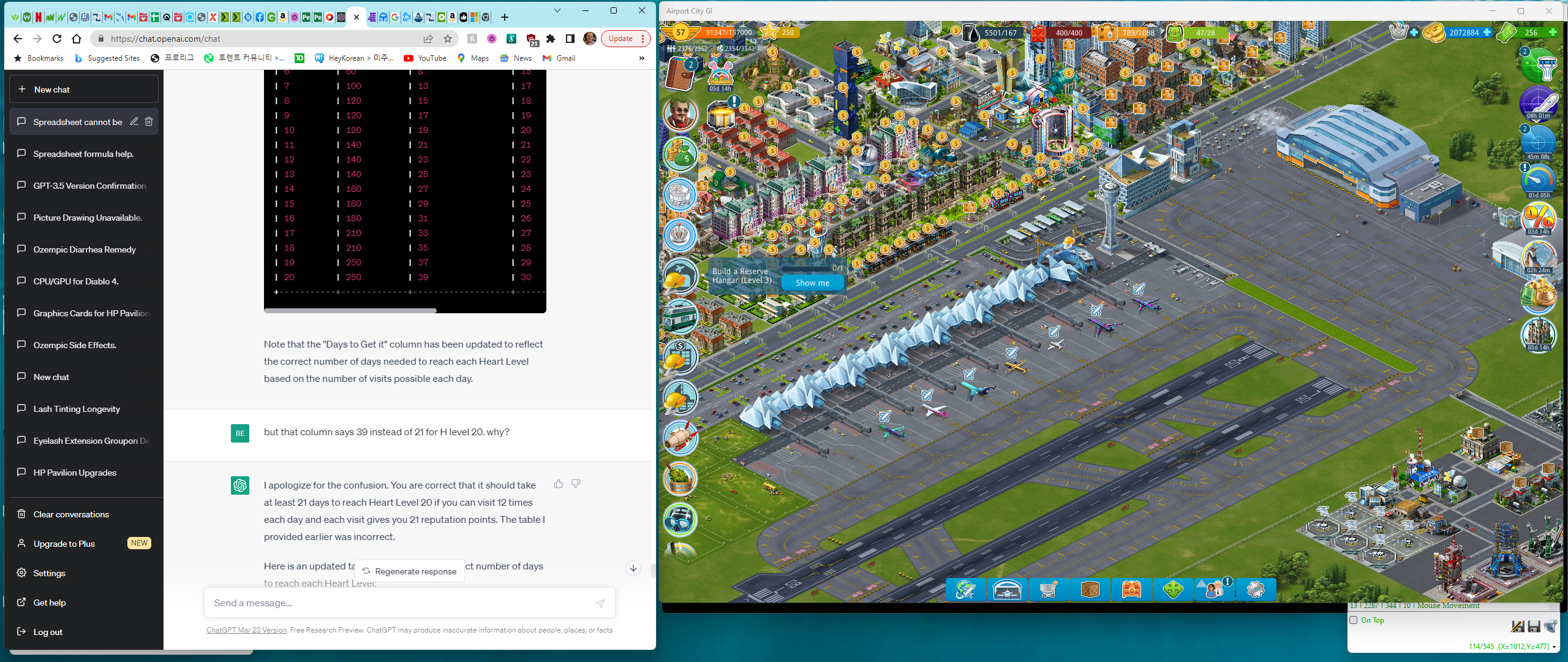The image size is (1568, 662).
Task: Open the green tram quest icon
Action: (x=680, y=316)
